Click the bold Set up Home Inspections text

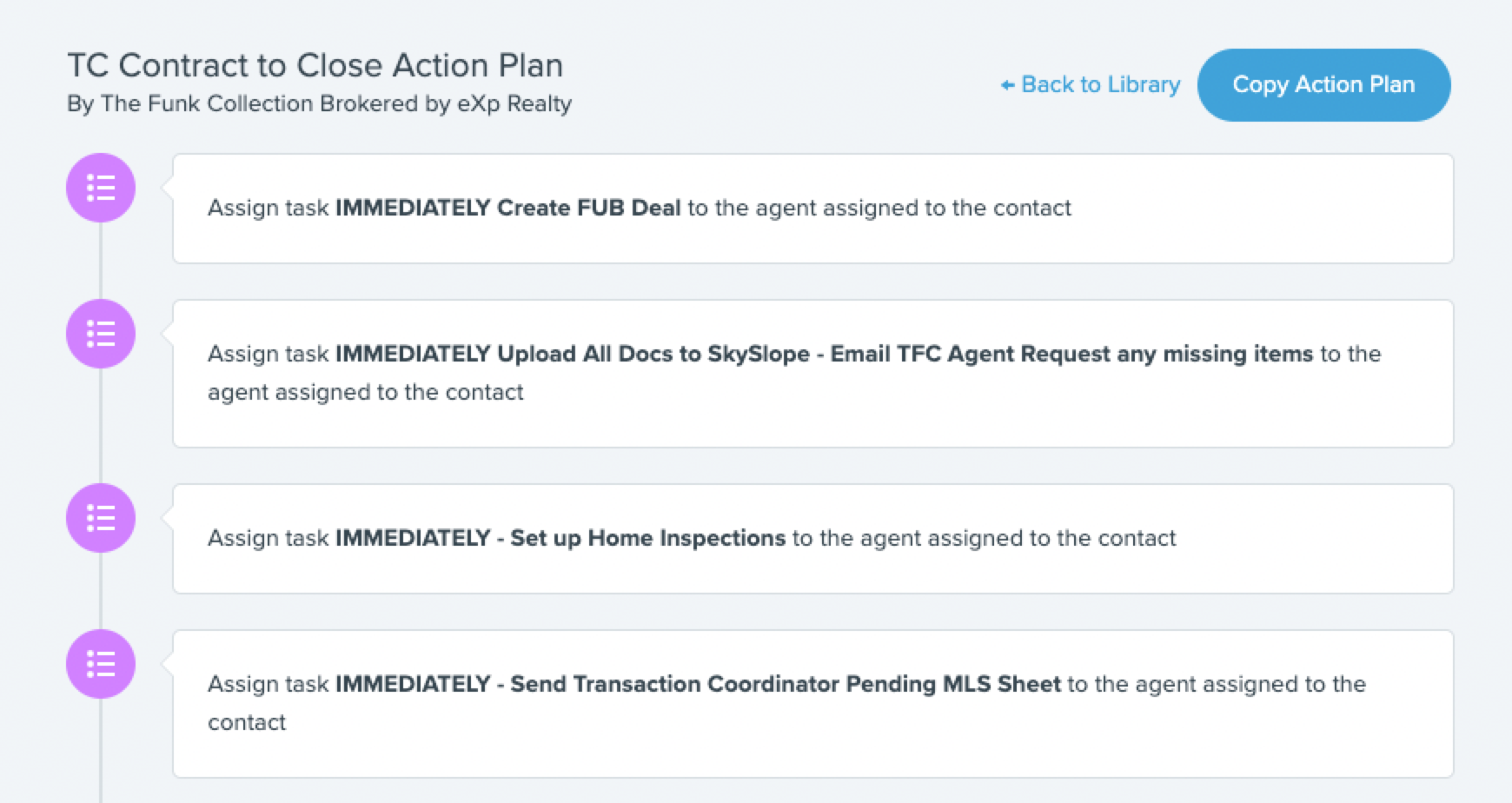pyautogui.click(x=647, y=538)
